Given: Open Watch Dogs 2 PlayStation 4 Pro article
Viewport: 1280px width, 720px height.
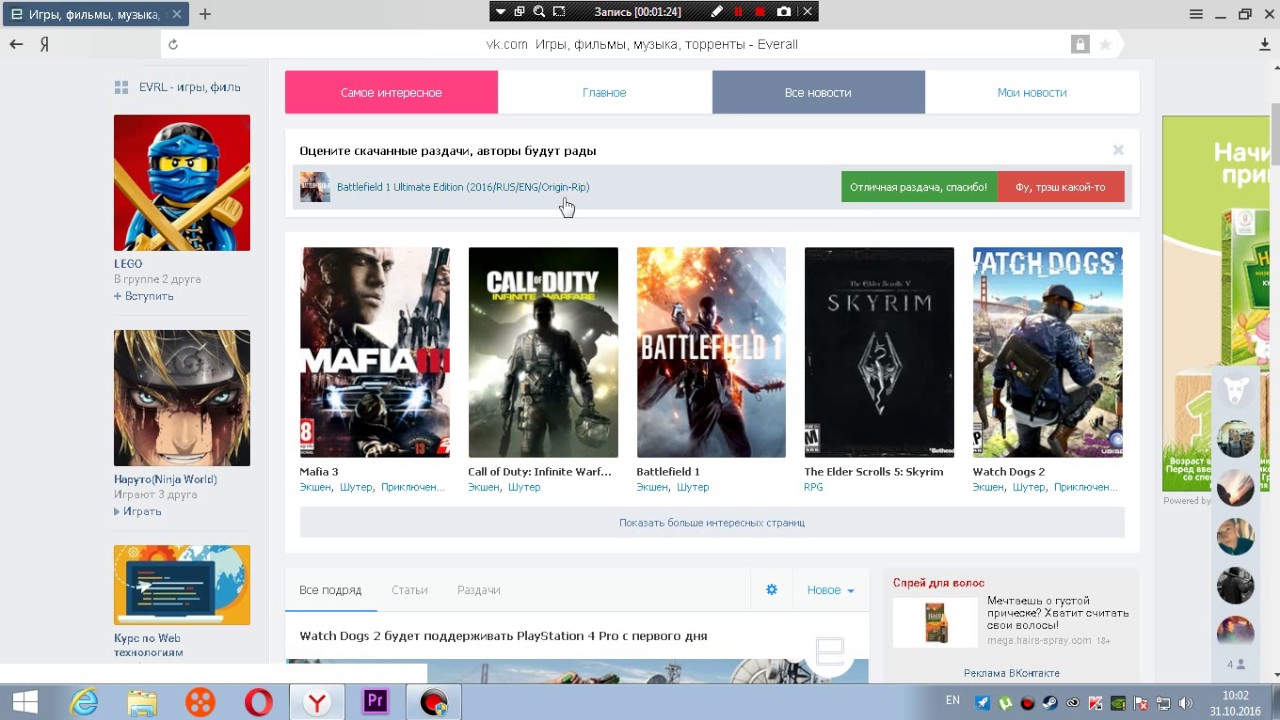Looking at the screenshot, I should 503,636.
